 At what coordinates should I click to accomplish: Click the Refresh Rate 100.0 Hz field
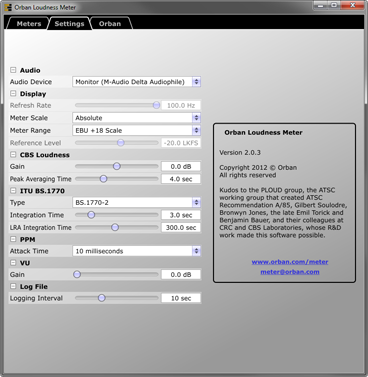click(181, 105)
